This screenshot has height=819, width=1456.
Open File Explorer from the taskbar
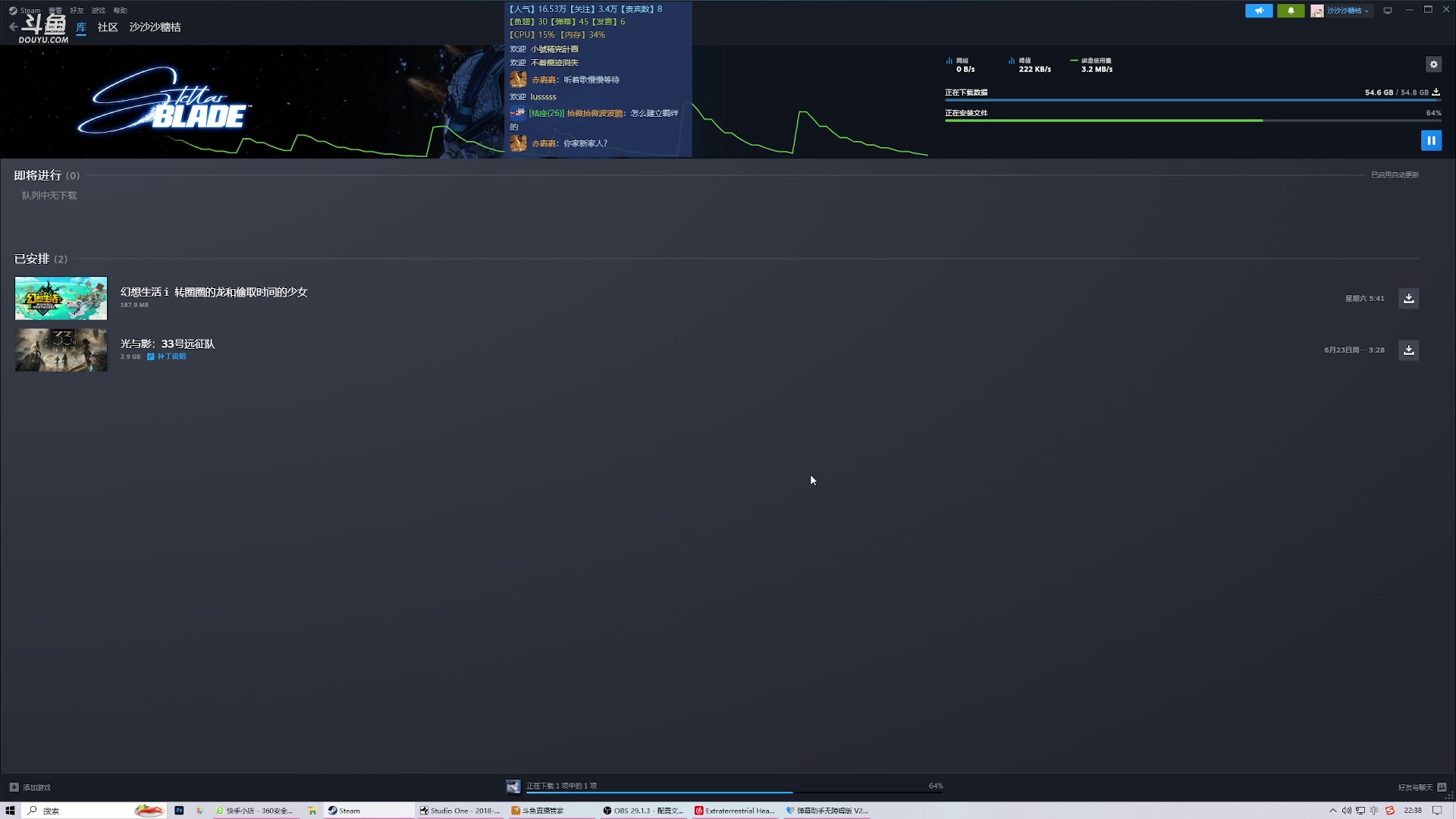coord(312,811)
